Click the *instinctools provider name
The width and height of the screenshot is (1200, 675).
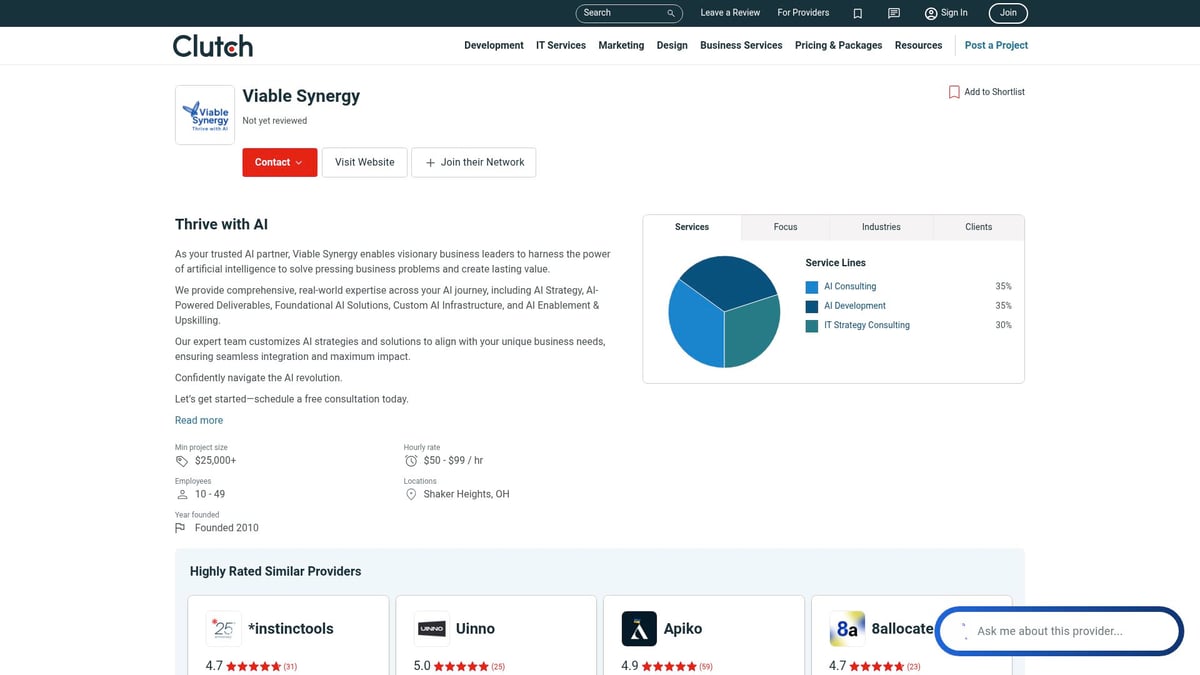(291, 629)
